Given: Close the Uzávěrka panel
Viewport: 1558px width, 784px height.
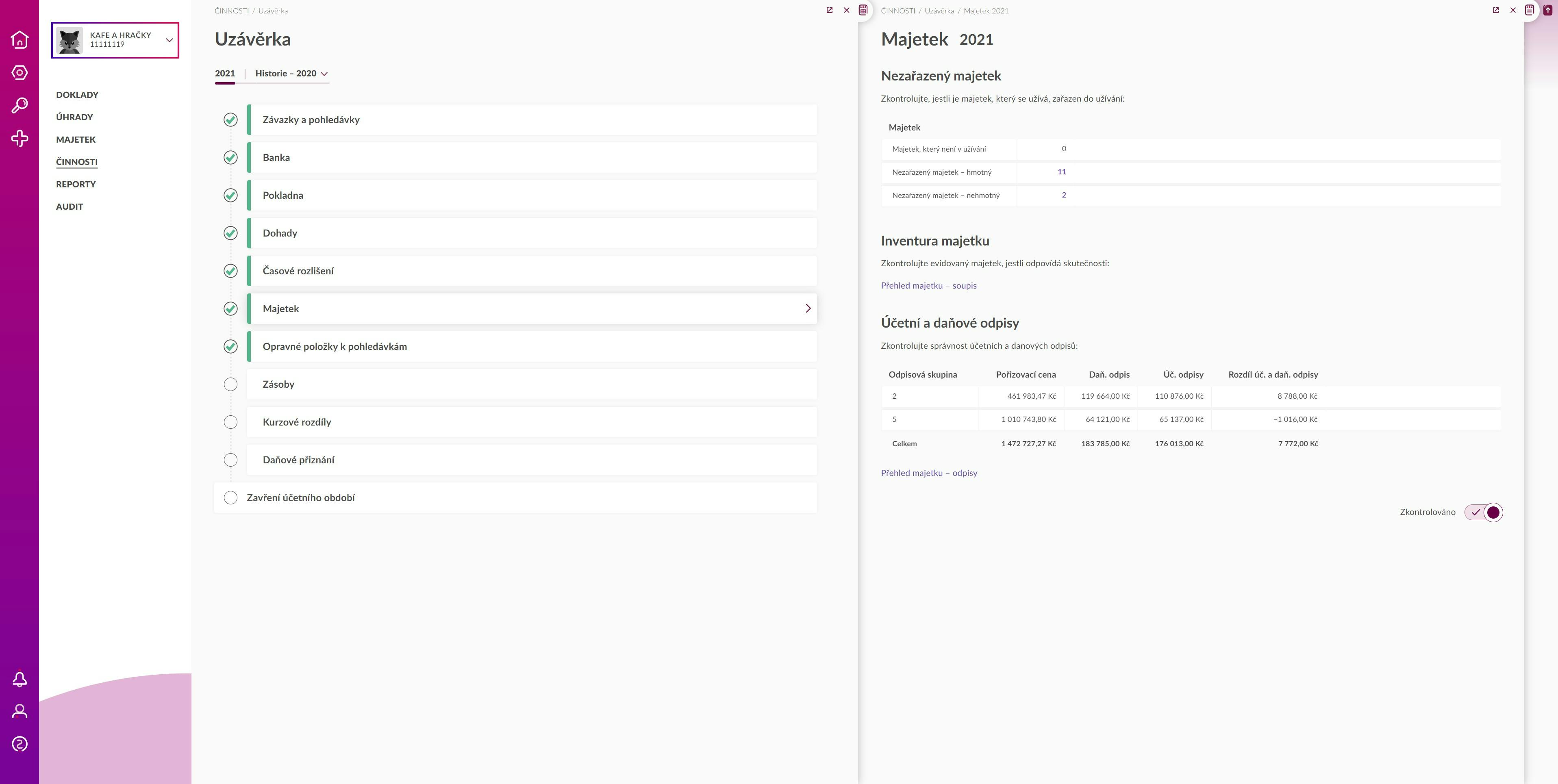Looking at the screenshot, I should coord(846,10).
